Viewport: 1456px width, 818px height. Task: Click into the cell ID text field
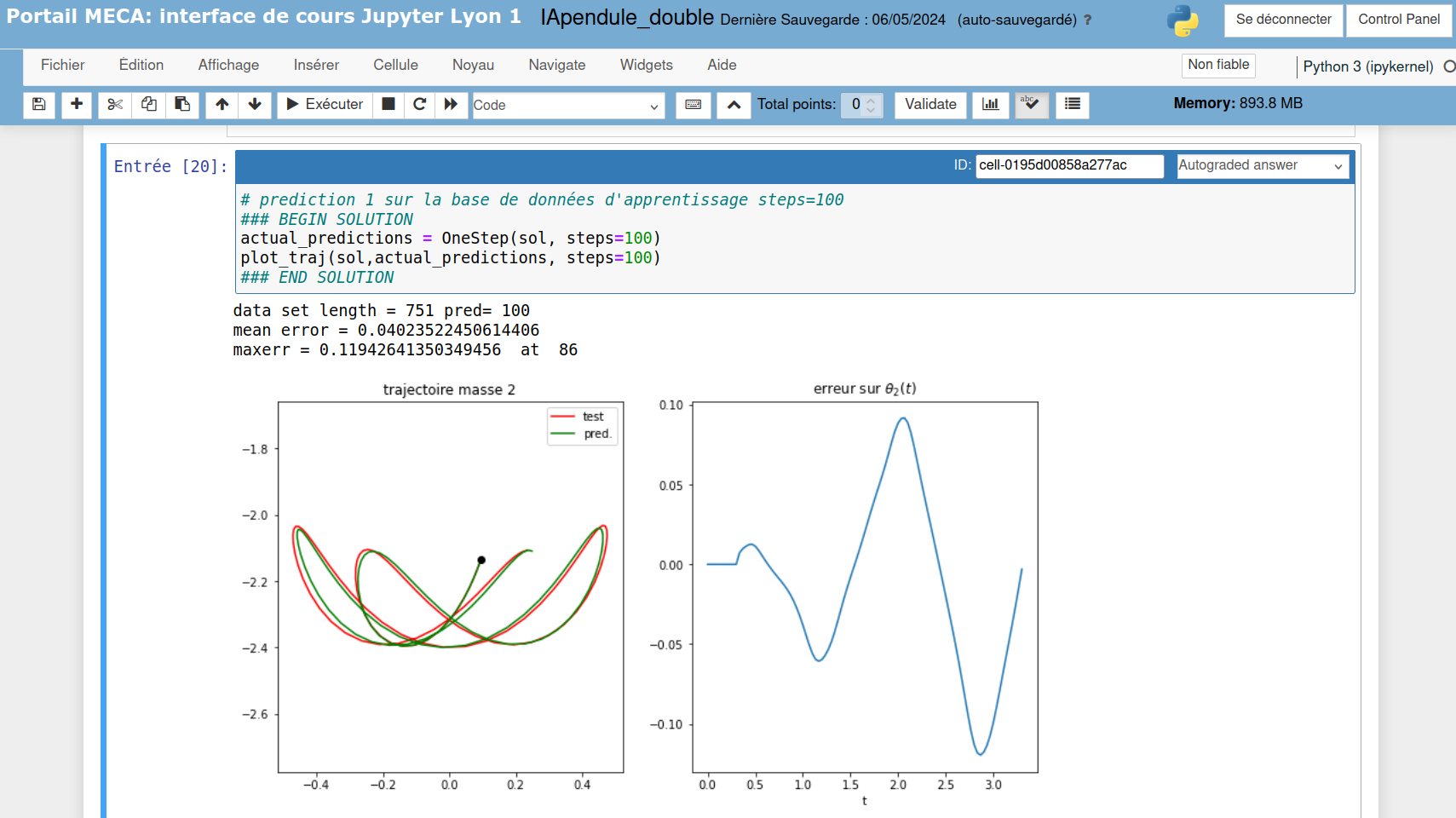click(x=1068, y=165)
